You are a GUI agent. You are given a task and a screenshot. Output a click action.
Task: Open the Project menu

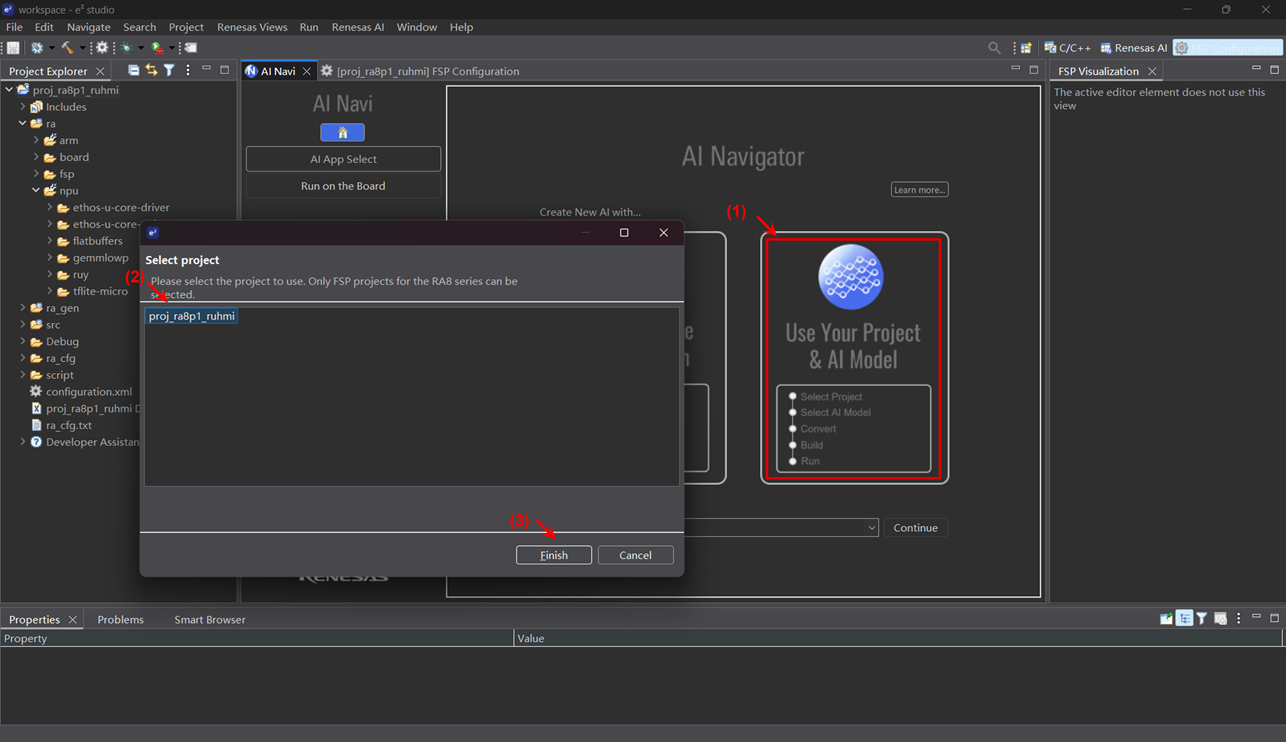coord(186,27)
